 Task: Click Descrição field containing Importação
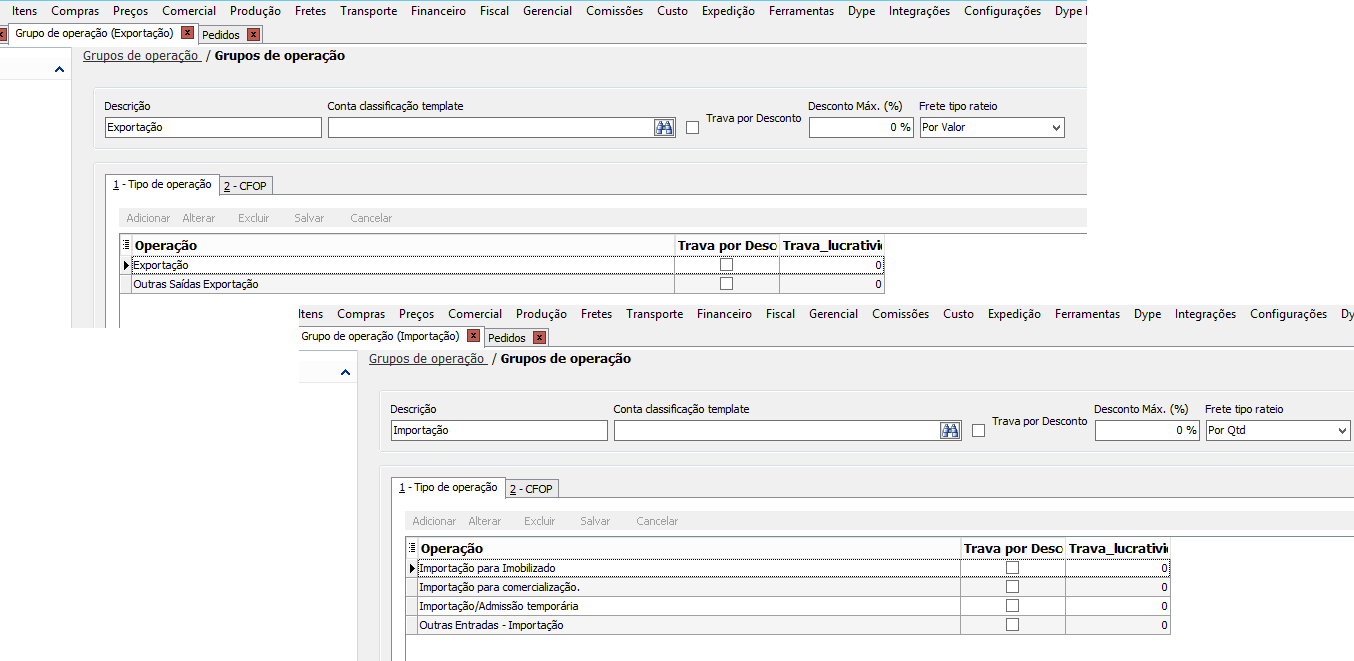click(499, 430)
